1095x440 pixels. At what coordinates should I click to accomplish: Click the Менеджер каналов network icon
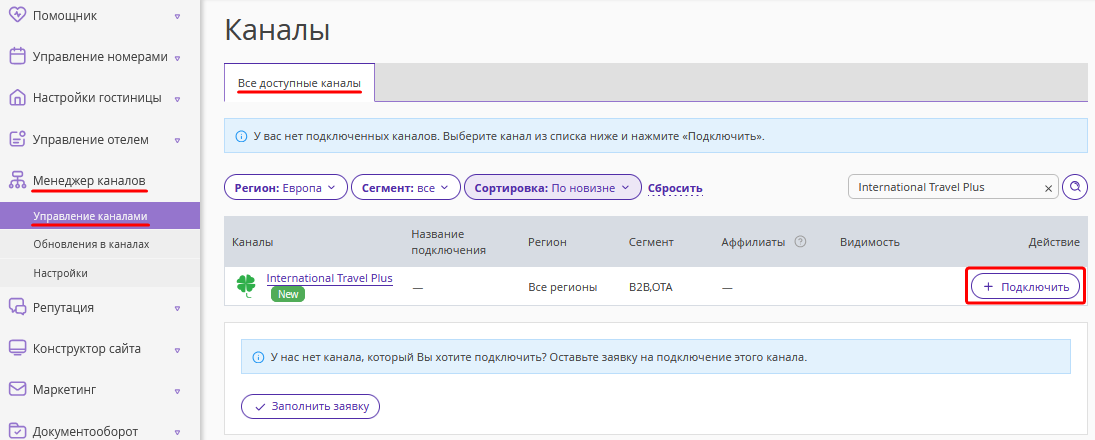click(x=17, y=181)
